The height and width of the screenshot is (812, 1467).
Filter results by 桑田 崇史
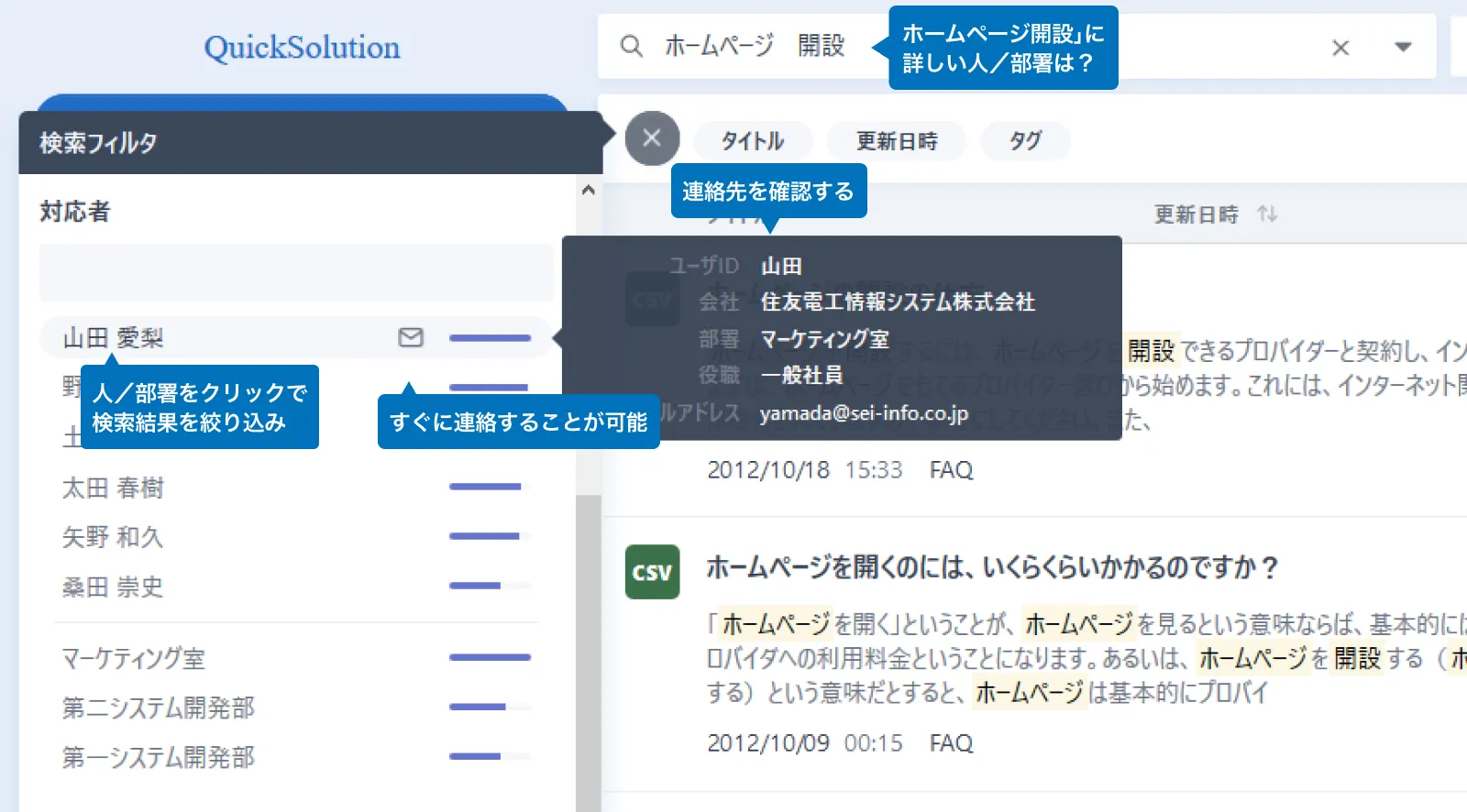pos(113,587)
